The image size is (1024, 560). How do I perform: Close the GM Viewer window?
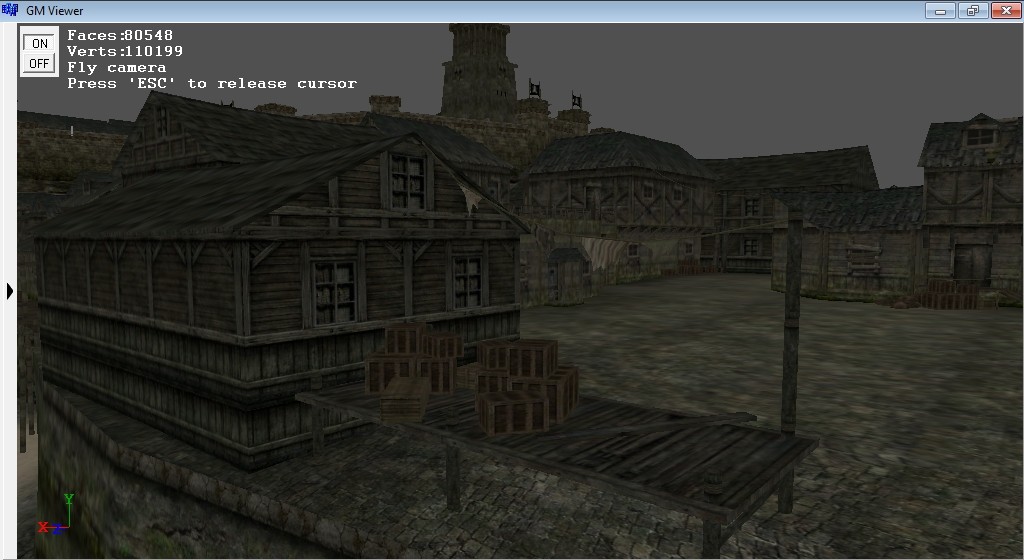click(1006, 10)
